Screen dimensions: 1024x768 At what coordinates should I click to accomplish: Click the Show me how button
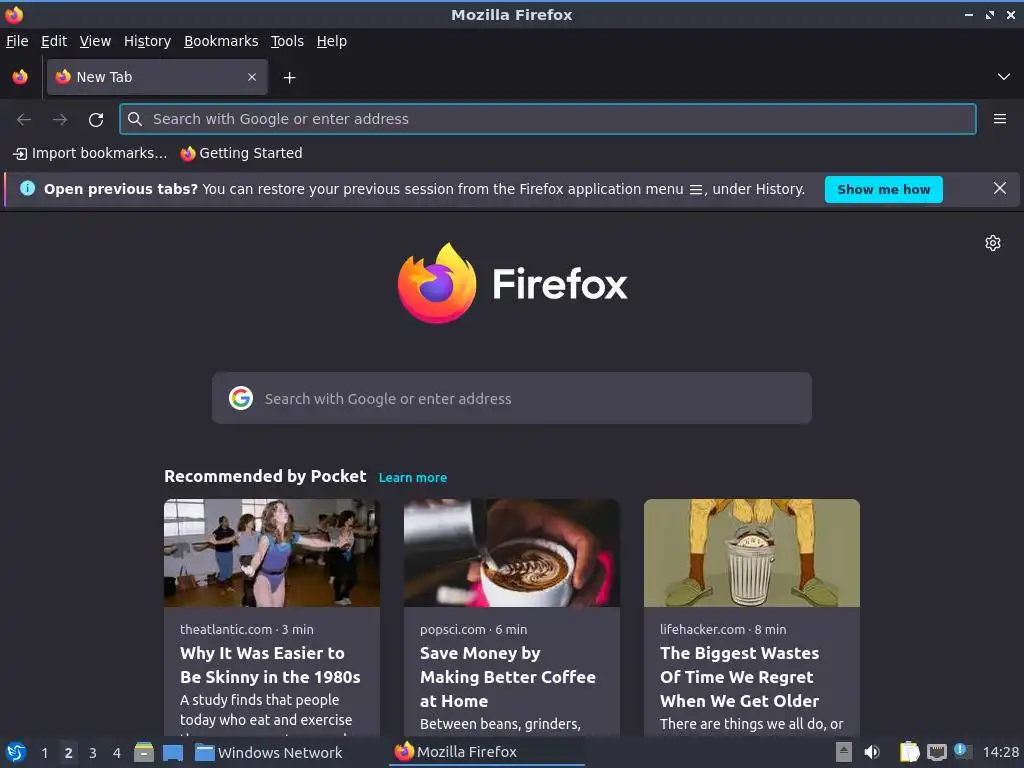click(x=884, y=189)
